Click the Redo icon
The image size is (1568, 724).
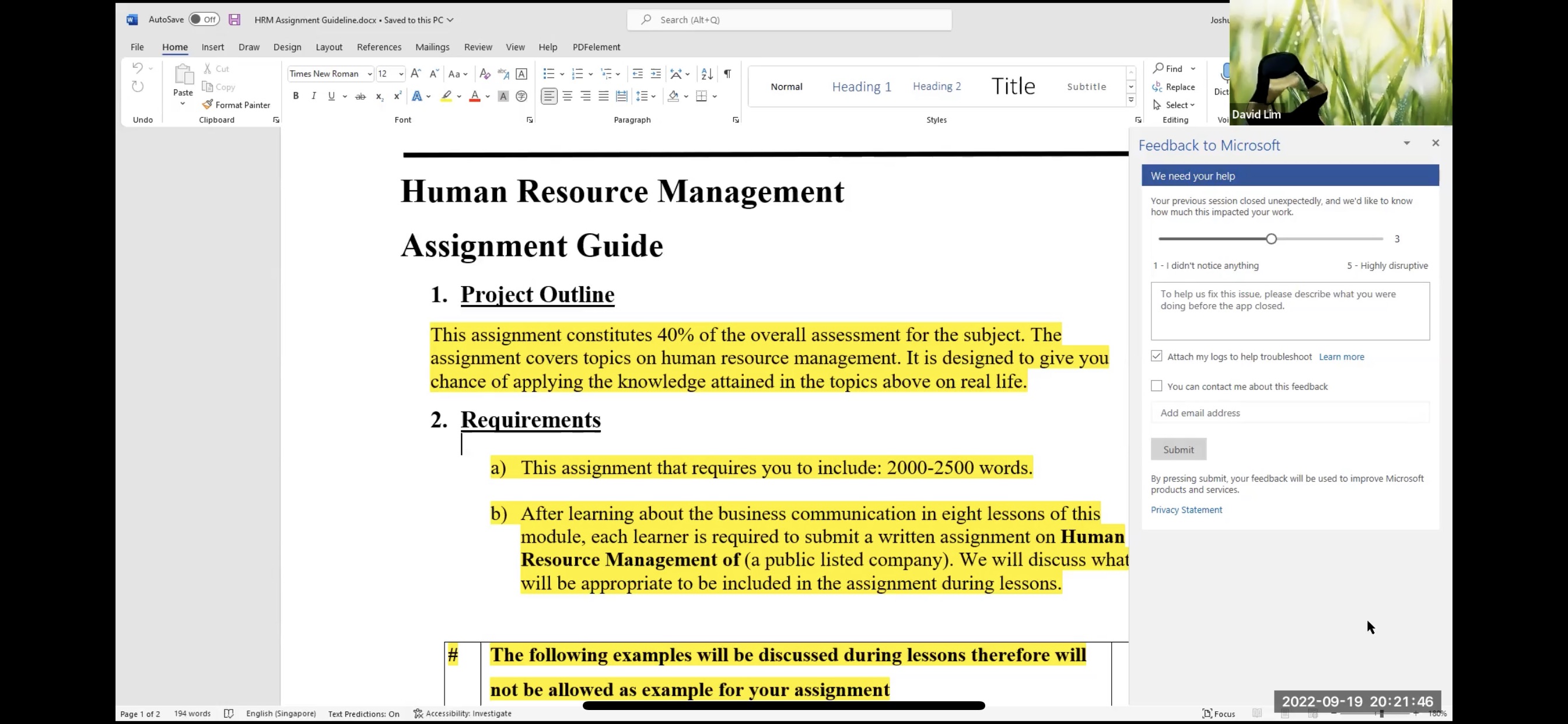click(x=138, y=87)
